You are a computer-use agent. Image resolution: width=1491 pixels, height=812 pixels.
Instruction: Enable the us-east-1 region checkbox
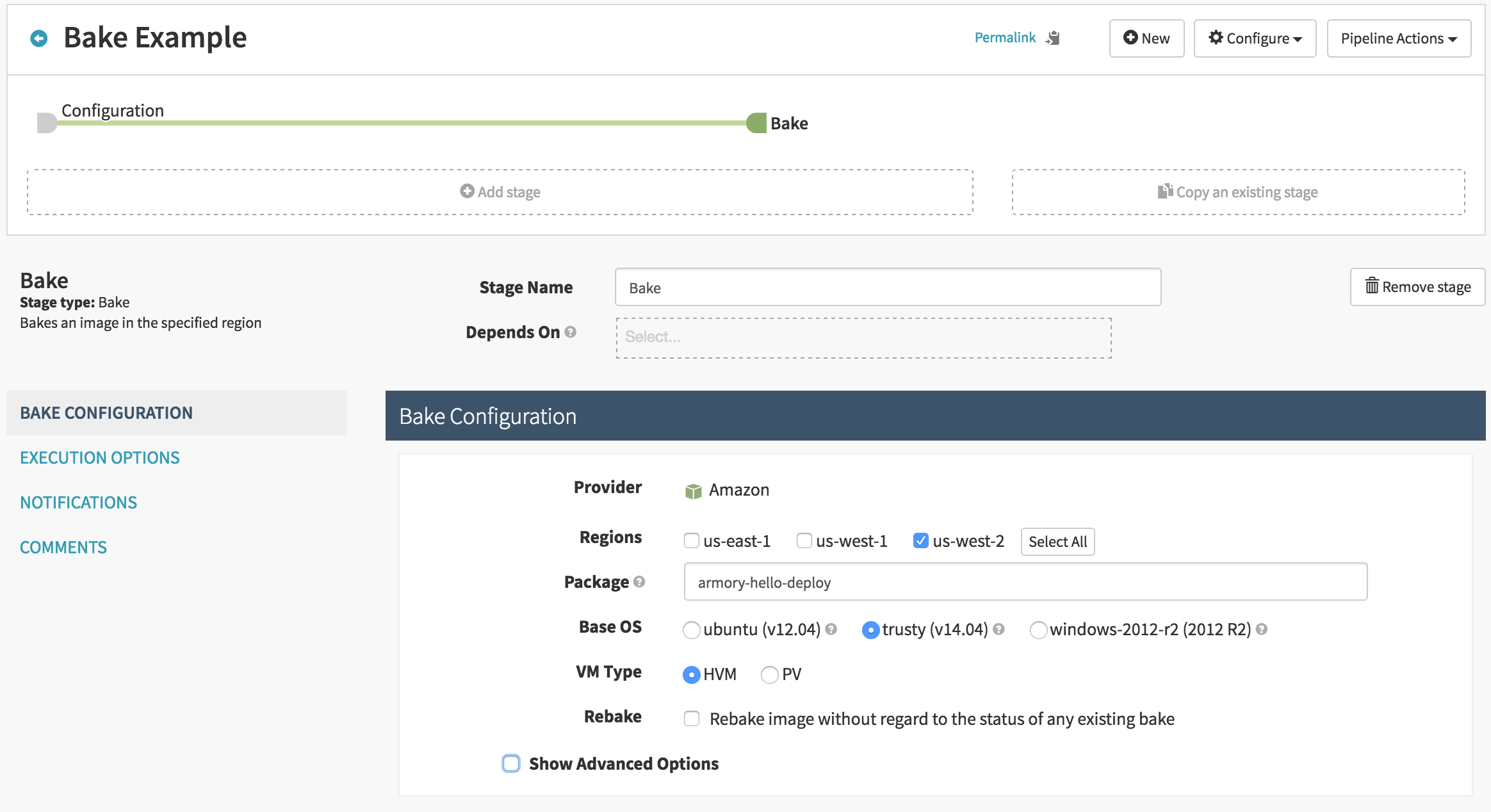(x=692, y=540)
